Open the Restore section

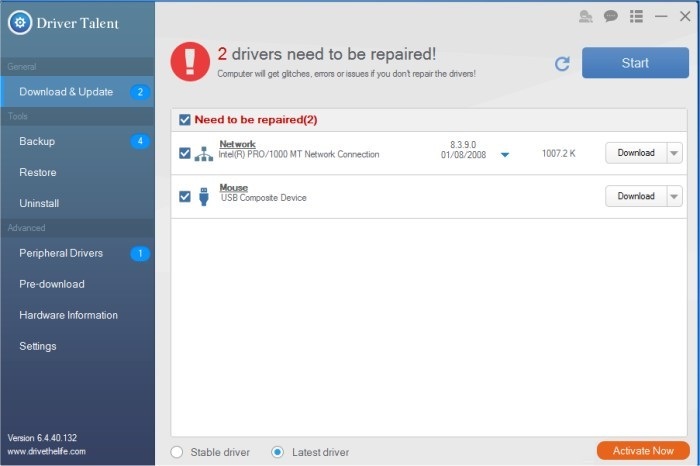coord(77,172)
